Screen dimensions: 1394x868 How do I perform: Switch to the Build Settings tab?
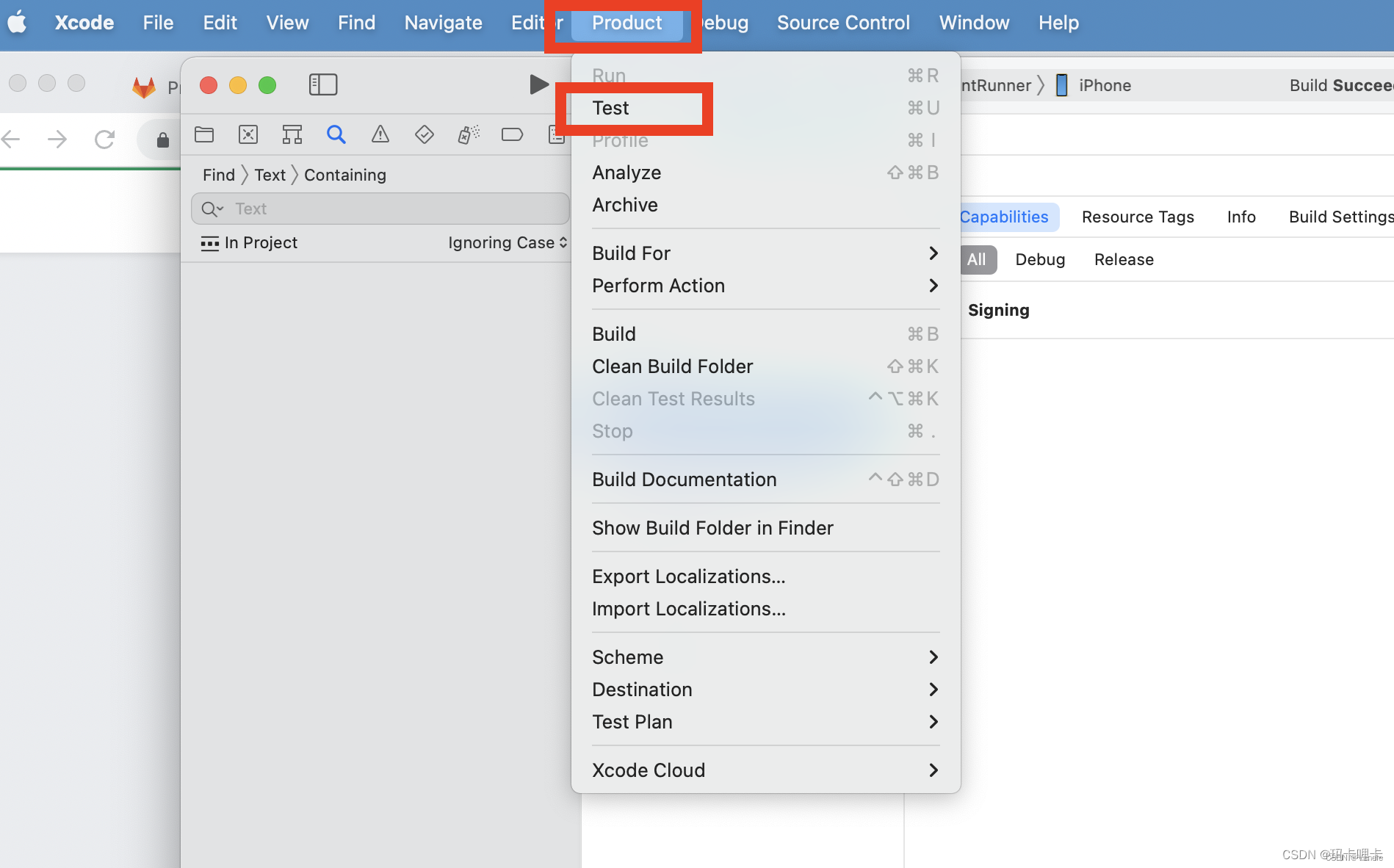(x=1341, y=217)
